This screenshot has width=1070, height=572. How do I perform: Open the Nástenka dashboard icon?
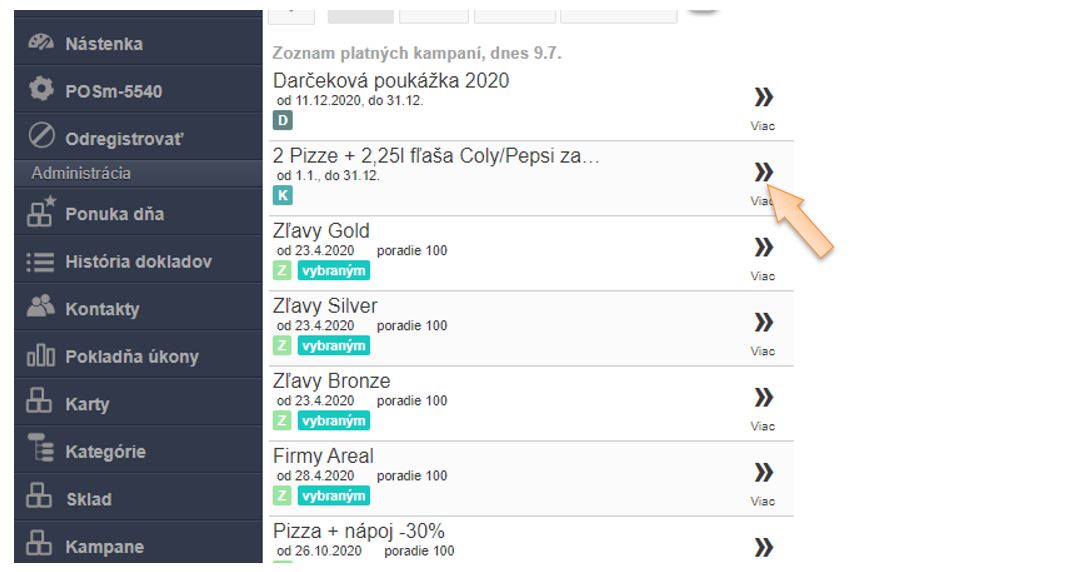pyautogui.click(x=41, y=43)
